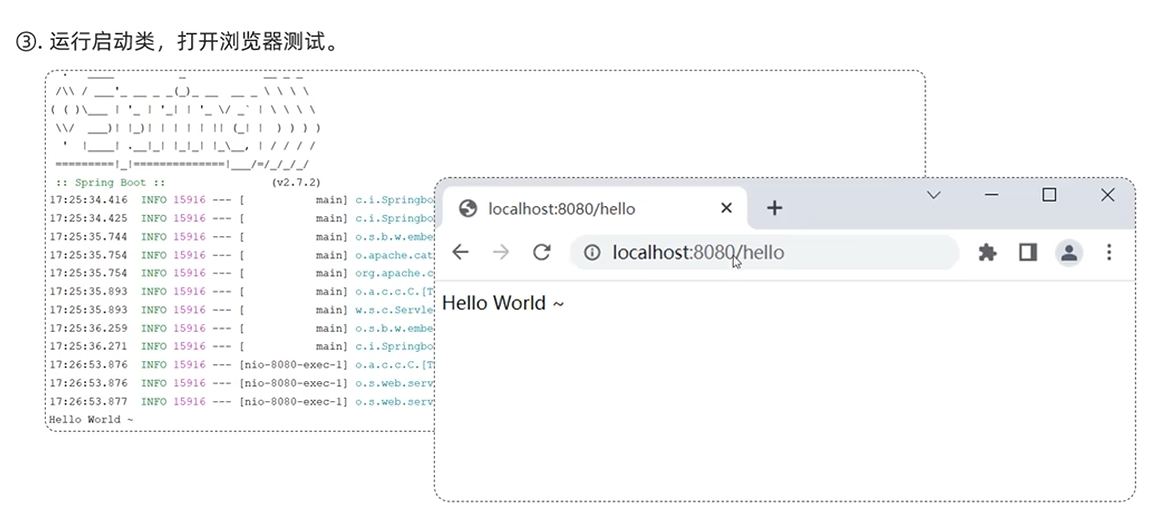Expand the tab search chevron
1157x509 pixels.
coord(933,195)
